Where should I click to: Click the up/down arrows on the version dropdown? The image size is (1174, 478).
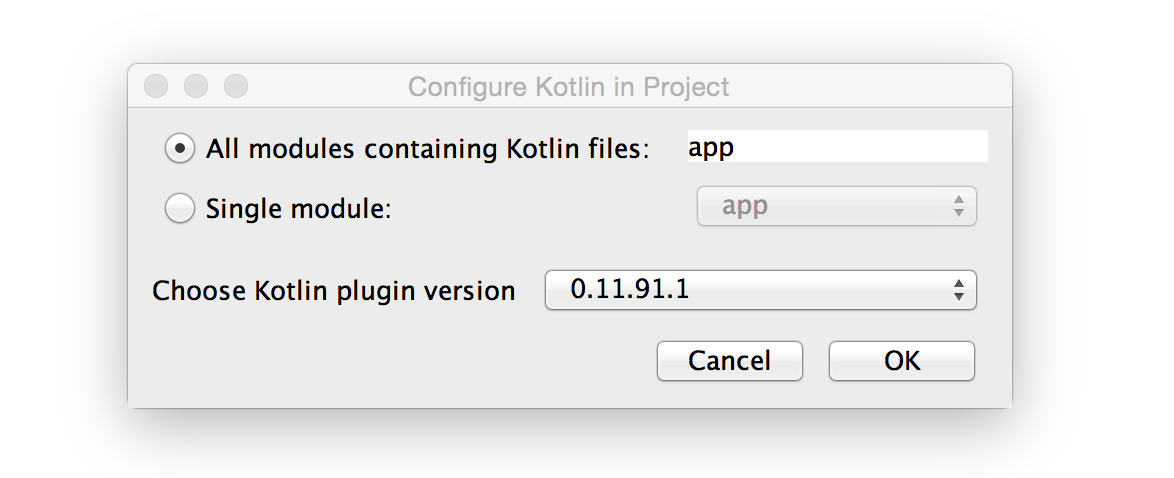coord(959,291)
